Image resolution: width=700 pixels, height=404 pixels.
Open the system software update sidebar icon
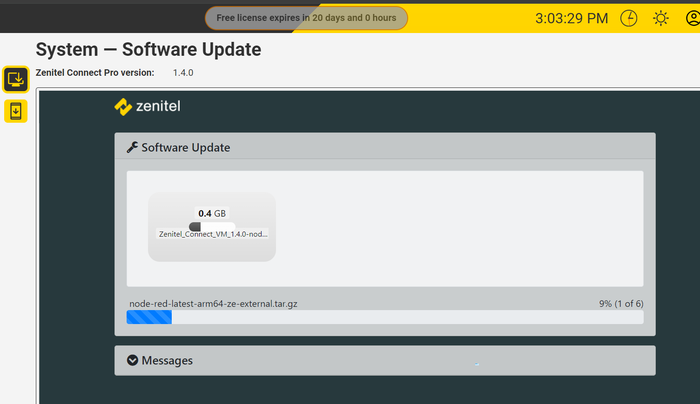click(16, 79)
